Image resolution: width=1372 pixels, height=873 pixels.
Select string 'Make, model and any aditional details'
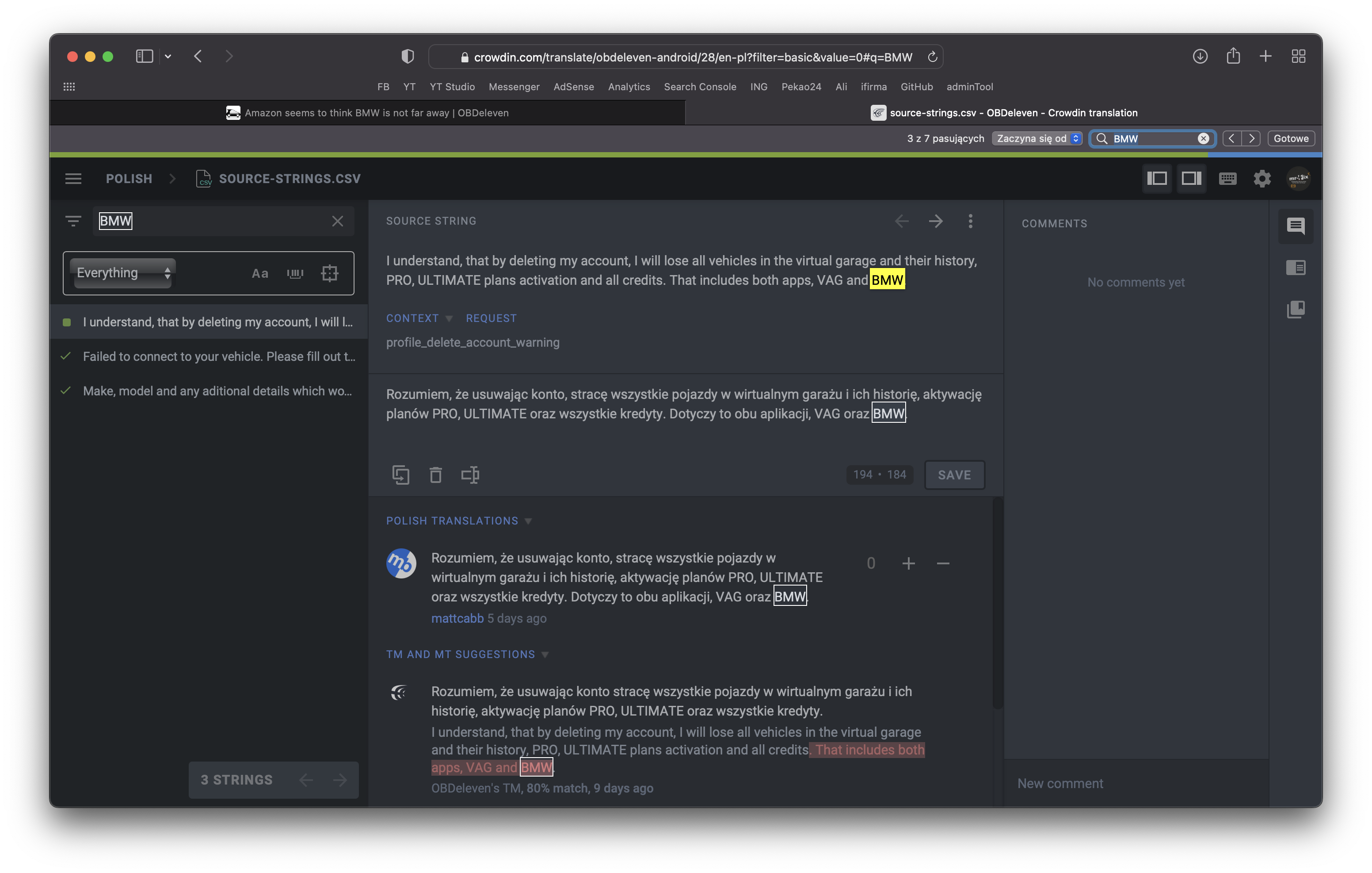tap(209, 391)
